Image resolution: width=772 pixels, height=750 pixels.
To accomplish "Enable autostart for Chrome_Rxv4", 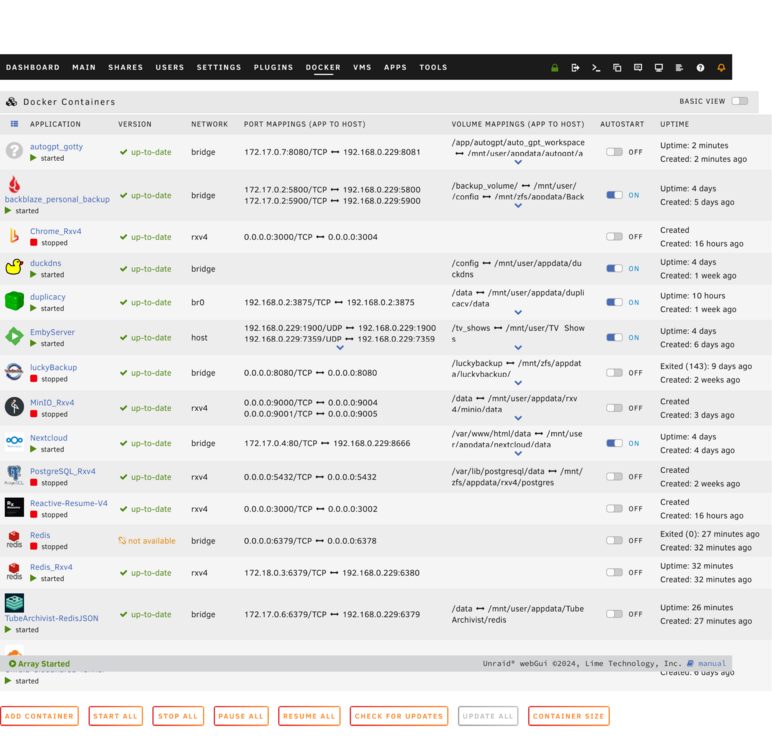I will click(x=614, y=236).
